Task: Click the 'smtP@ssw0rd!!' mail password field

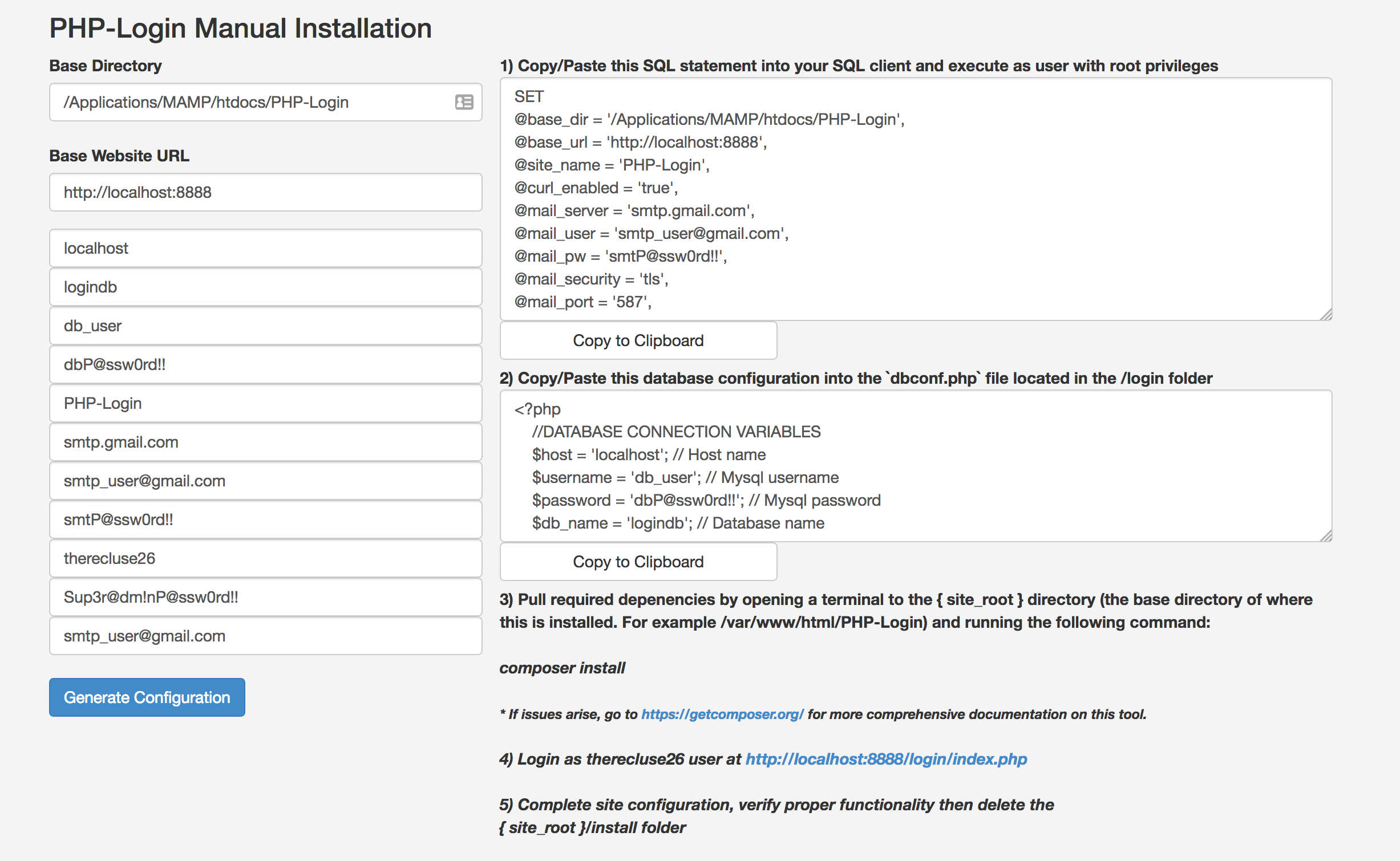Action: (x=265, y=519)
